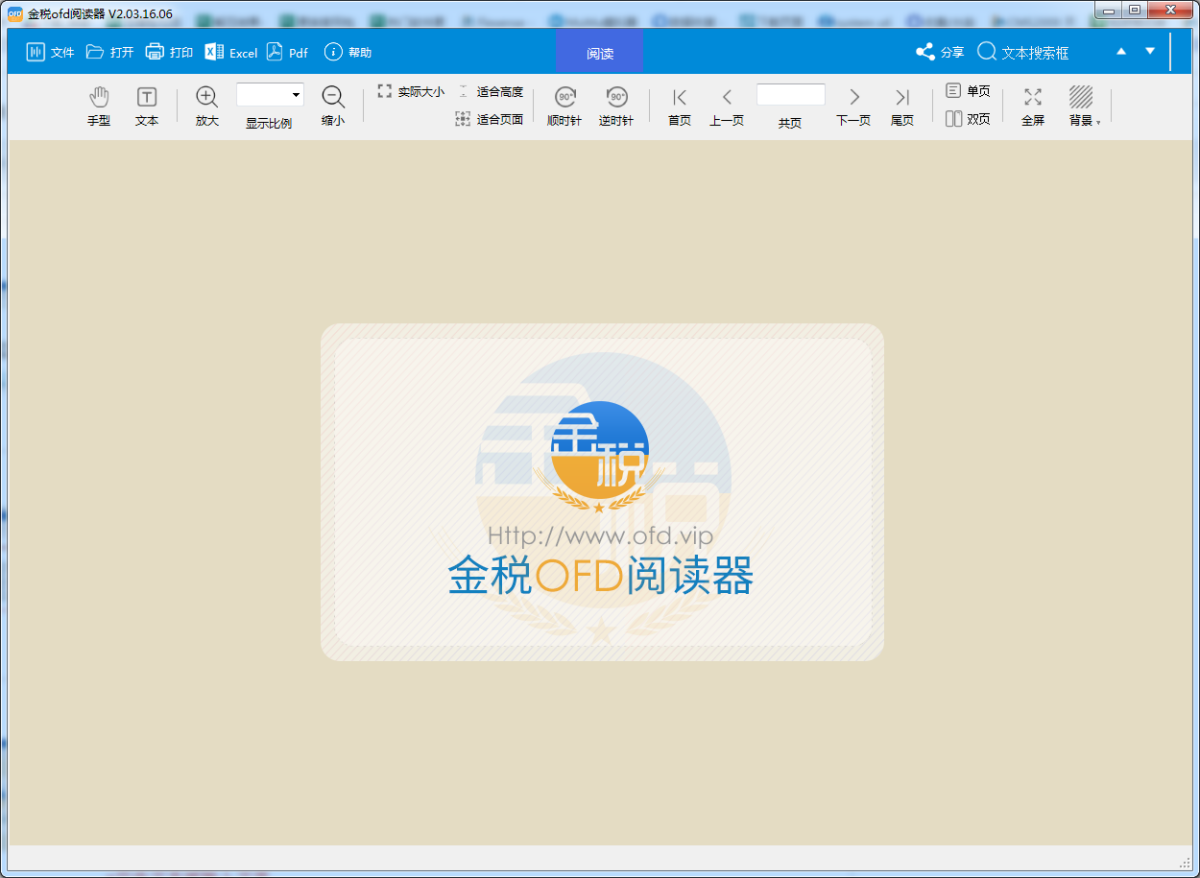Zoom out with the 缩小 tool
Viewport: 1200px width, 878px height.
click(x=333, y=105)
